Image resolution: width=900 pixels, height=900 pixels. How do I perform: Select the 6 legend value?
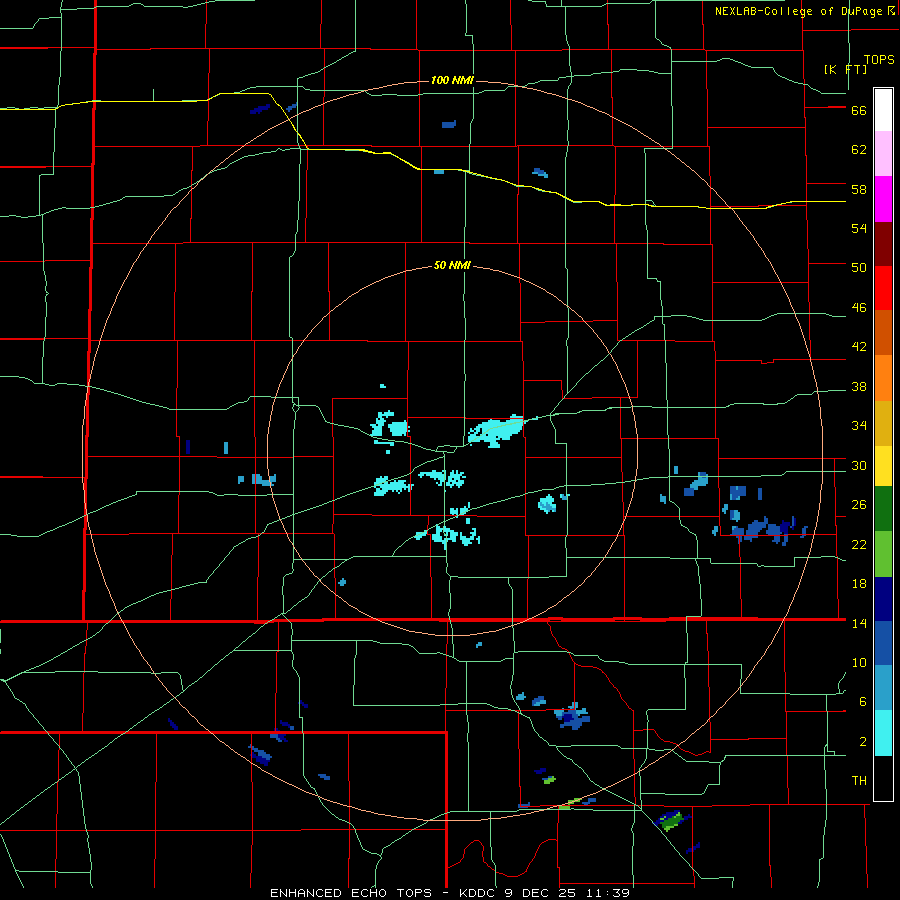click(863, 702)
